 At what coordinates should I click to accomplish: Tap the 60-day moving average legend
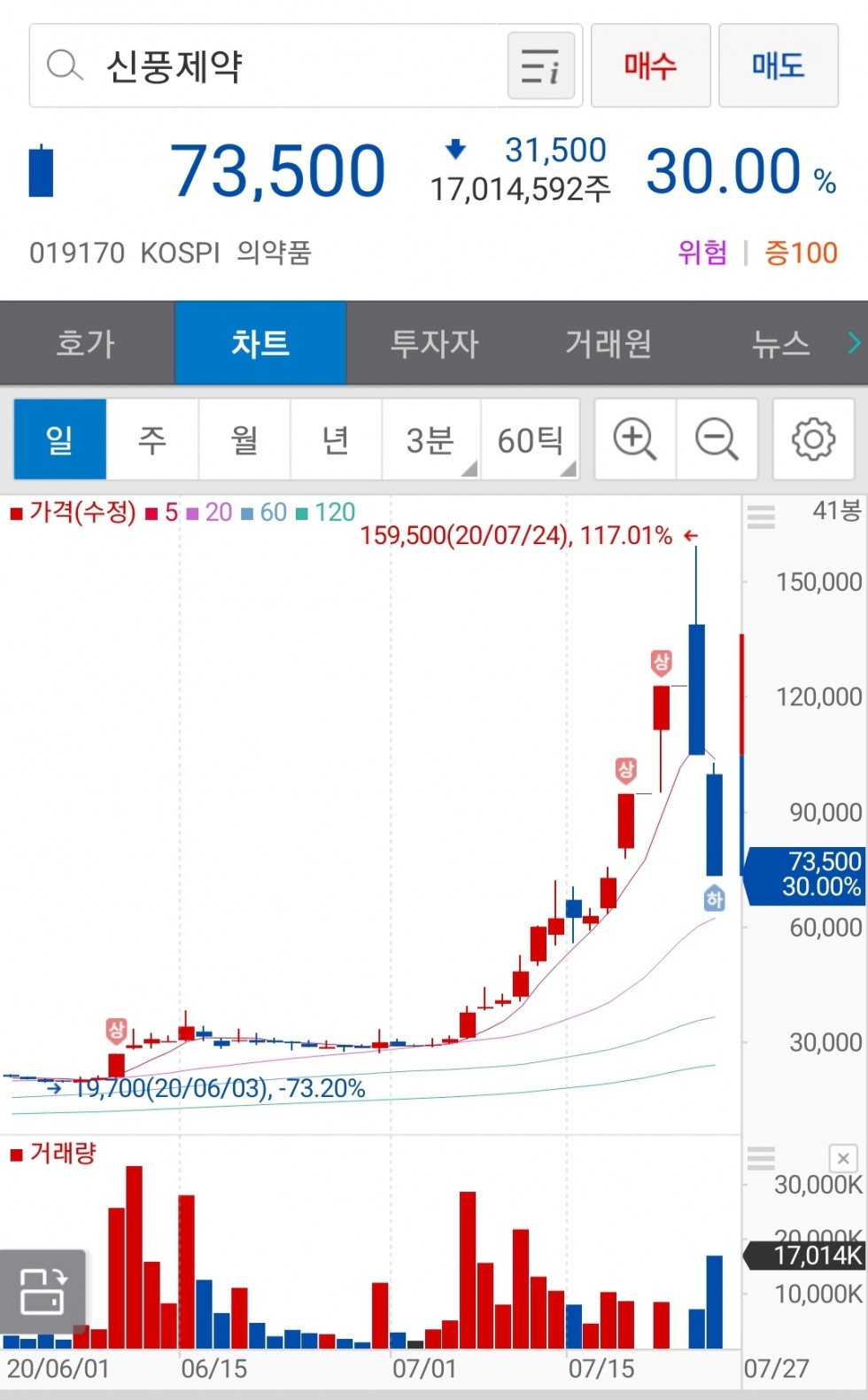[264, 512]
